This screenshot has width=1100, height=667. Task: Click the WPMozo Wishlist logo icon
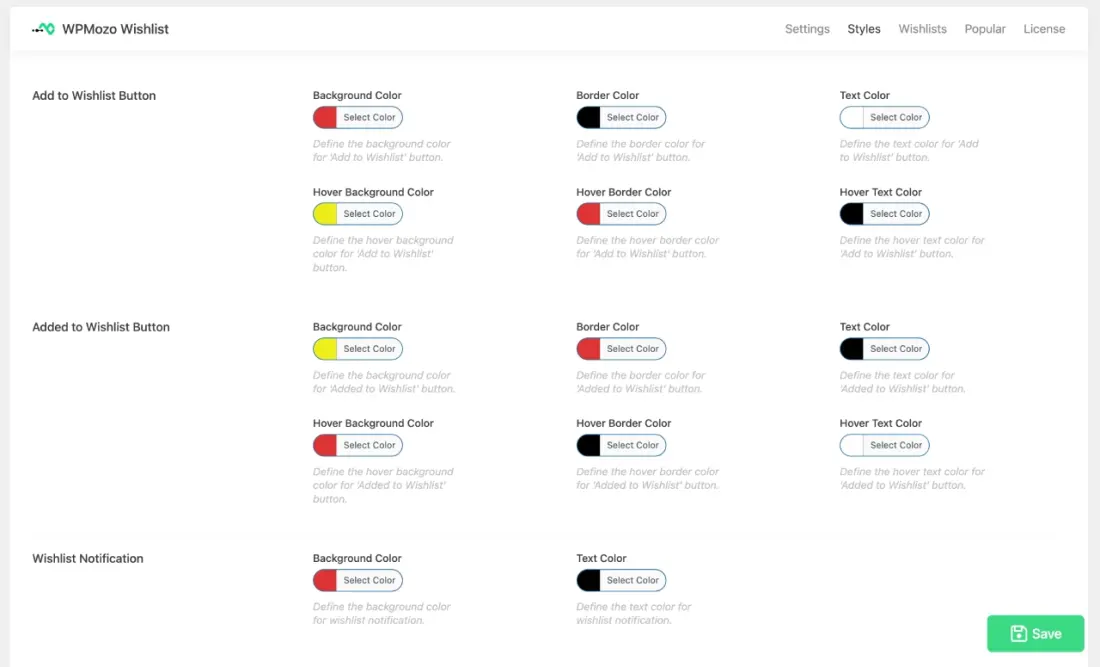click(x=43, y=29)
